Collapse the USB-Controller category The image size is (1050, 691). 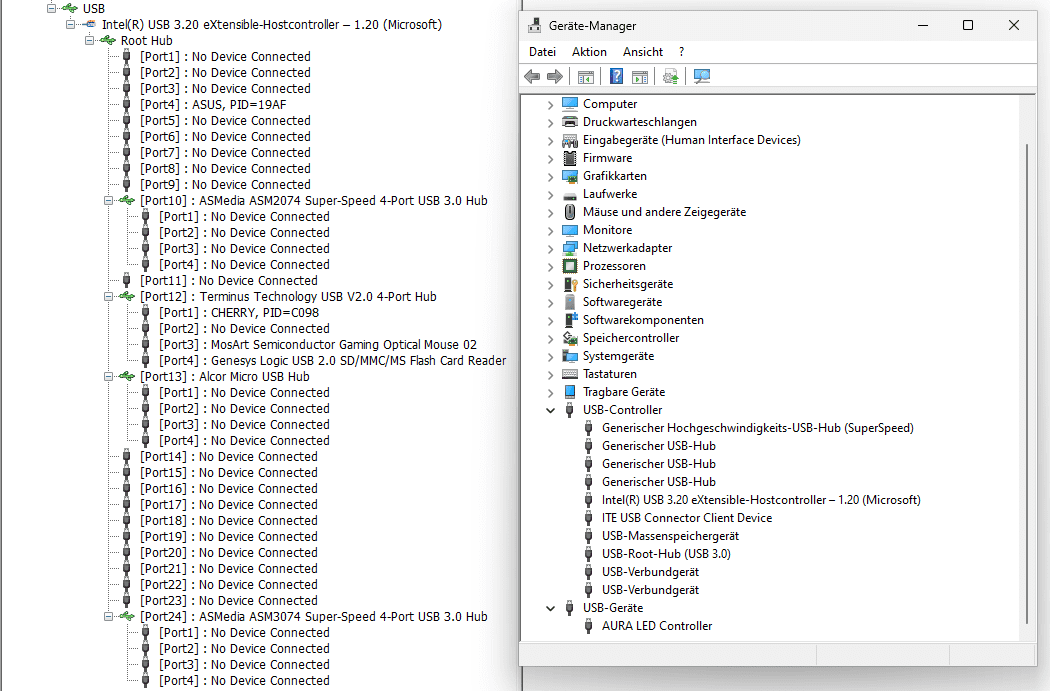[x=550, y=410]
